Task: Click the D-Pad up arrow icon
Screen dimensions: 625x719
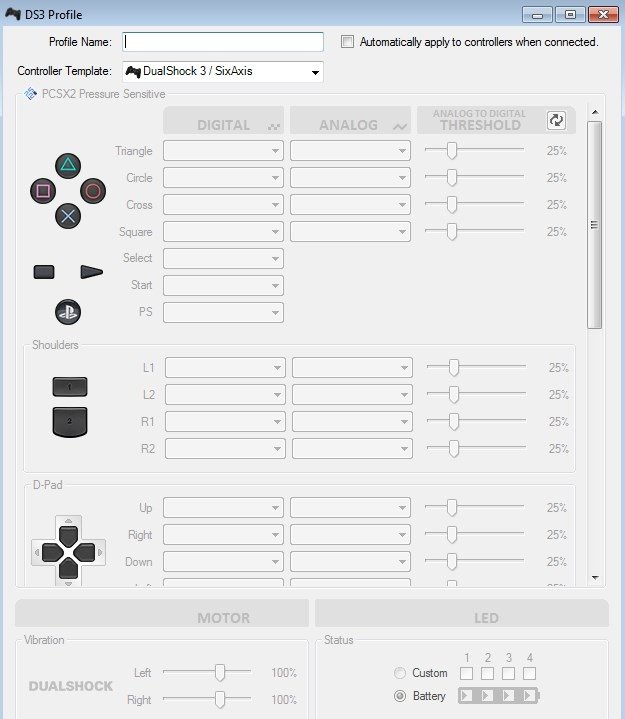Action: 68,536
